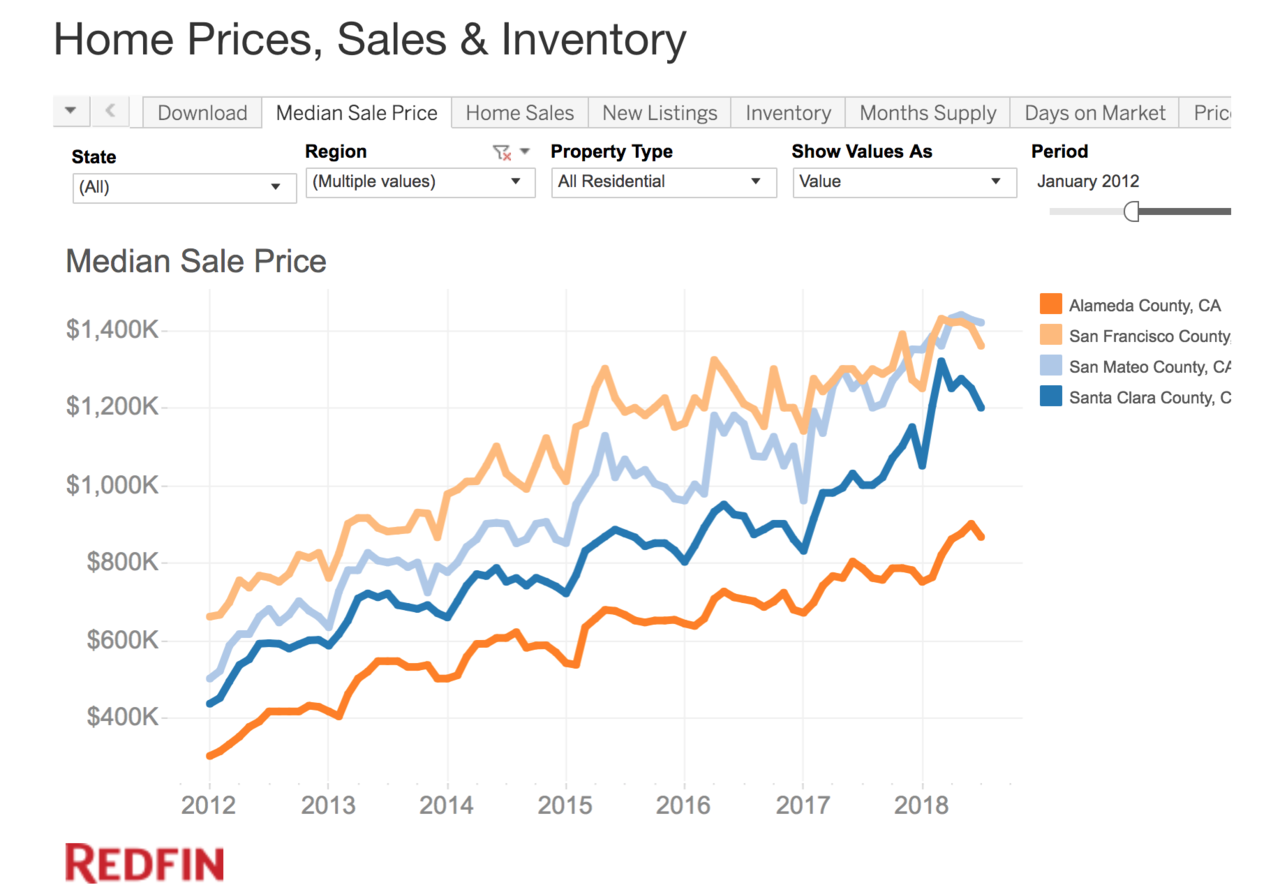
Task: Switch to the Home Sales tab
Action: pos(519,112)
